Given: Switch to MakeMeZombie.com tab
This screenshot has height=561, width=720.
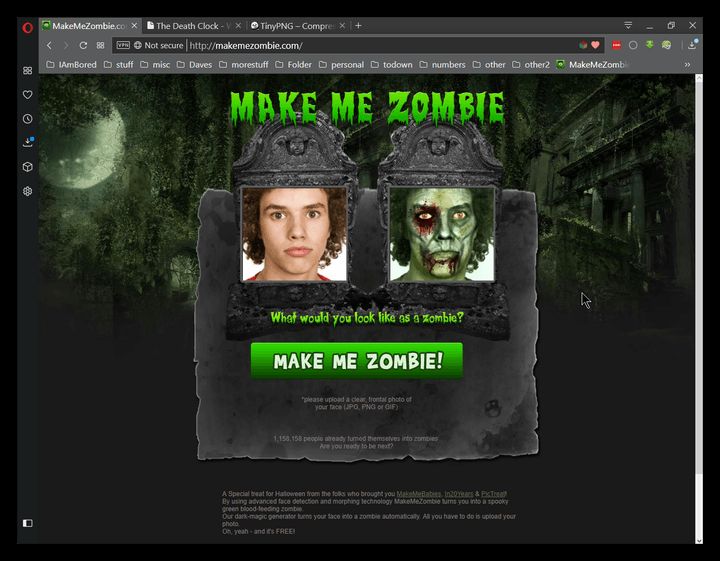Looking at the screenshot, I should click(x=90, y=26).
